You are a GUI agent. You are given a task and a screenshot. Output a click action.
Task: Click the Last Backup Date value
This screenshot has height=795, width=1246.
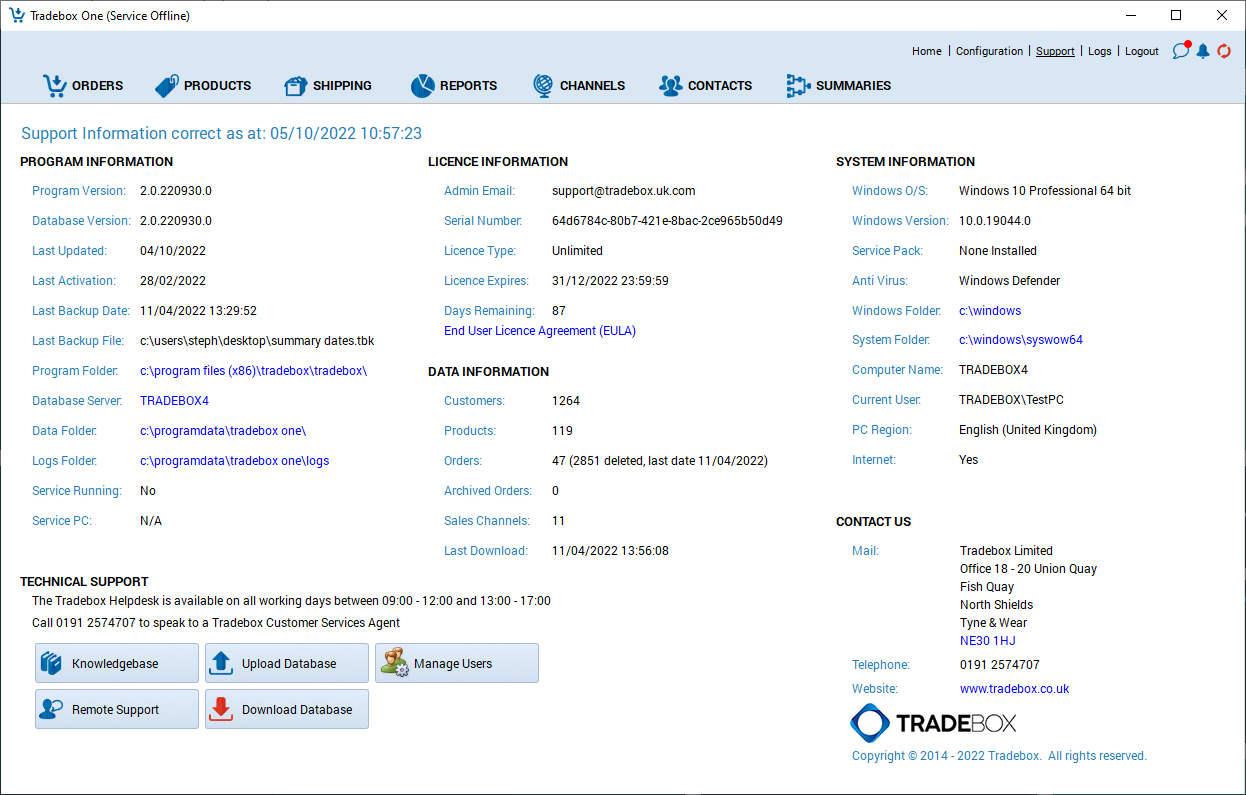click(x=198, y=311)
